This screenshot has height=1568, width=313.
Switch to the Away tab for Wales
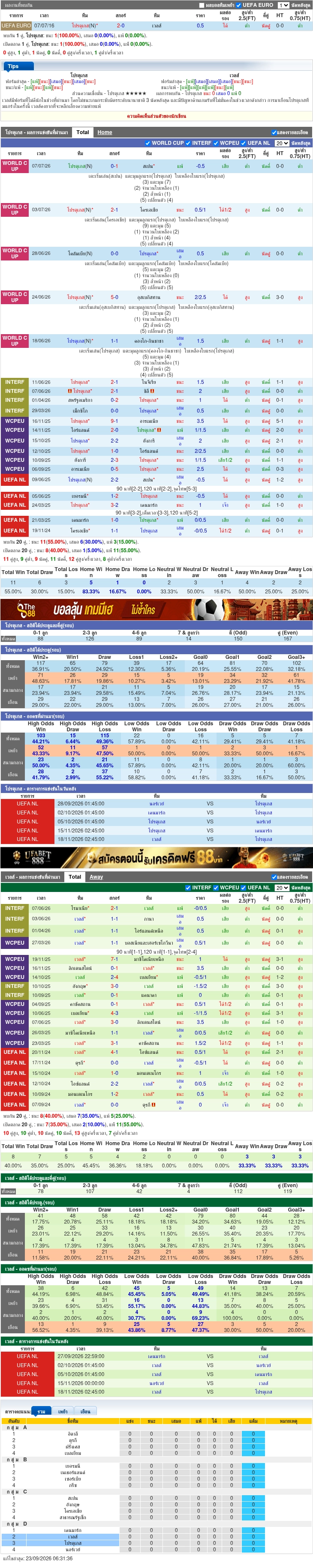pos(96,877)
